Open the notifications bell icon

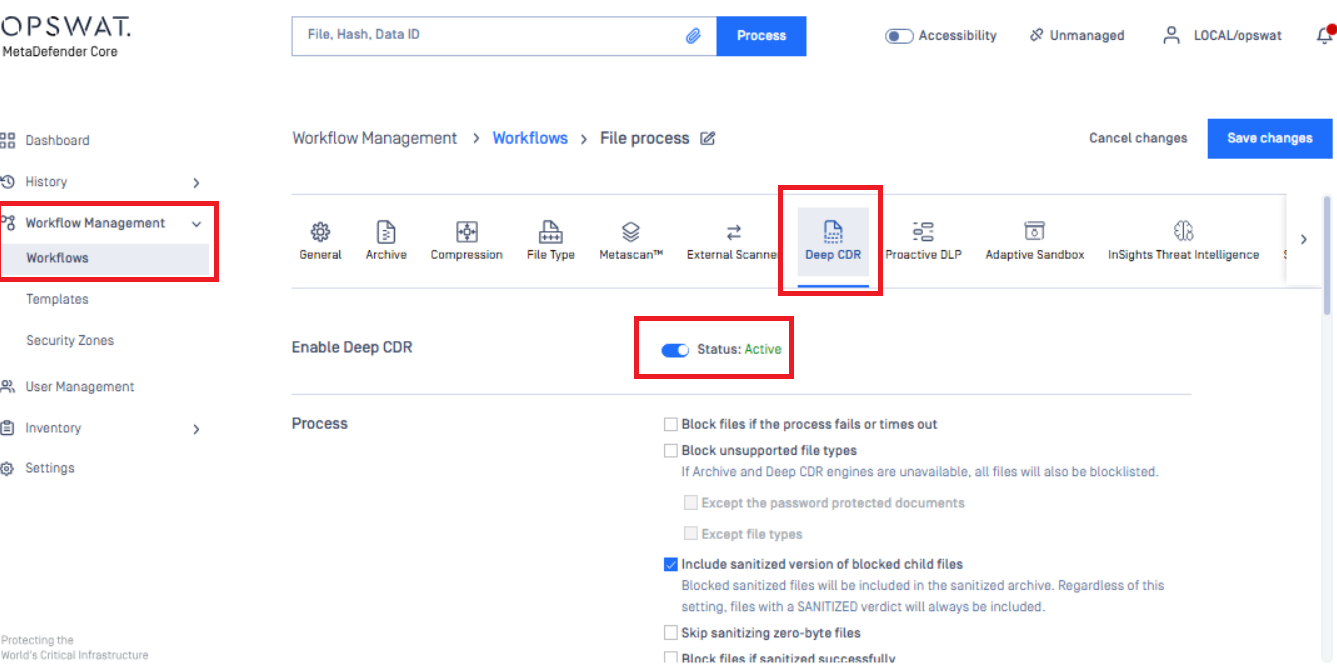click(x=1324, y=36)
